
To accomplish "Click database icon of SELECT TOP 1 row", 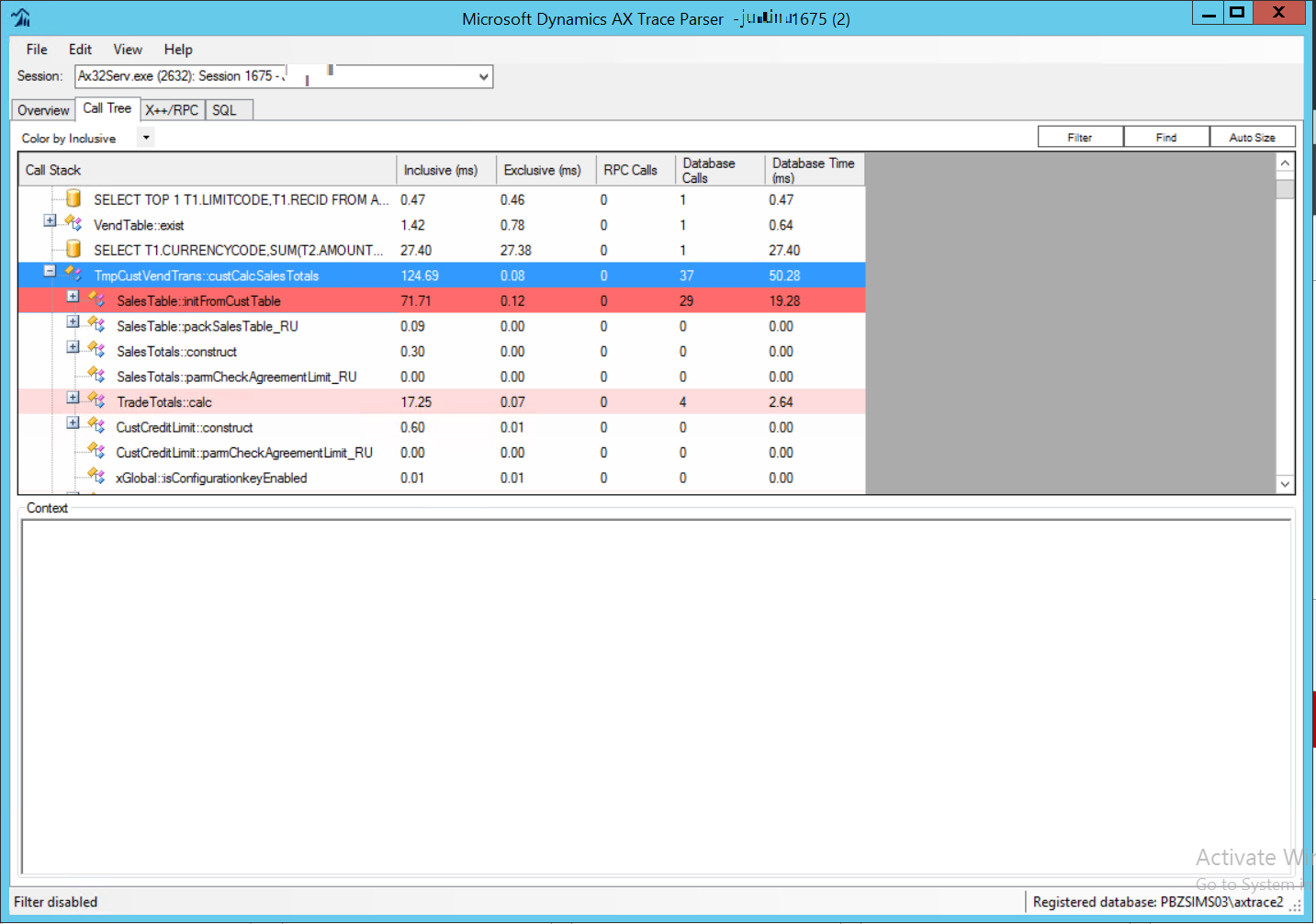I will 73,198.
